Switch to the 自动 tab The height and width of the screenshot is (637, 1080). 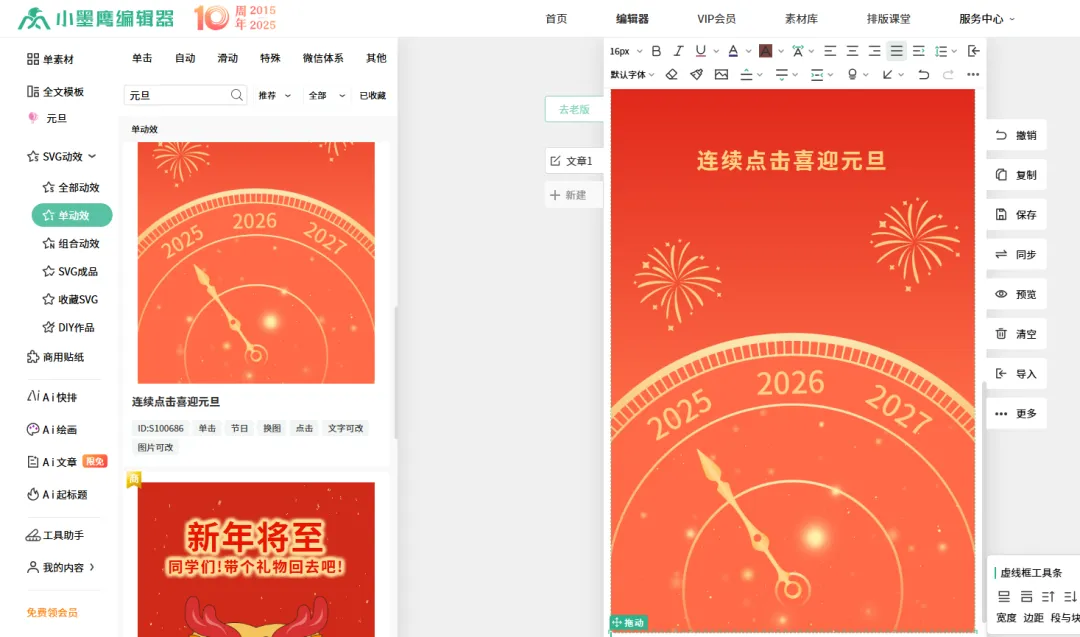(x=185, y=58)
